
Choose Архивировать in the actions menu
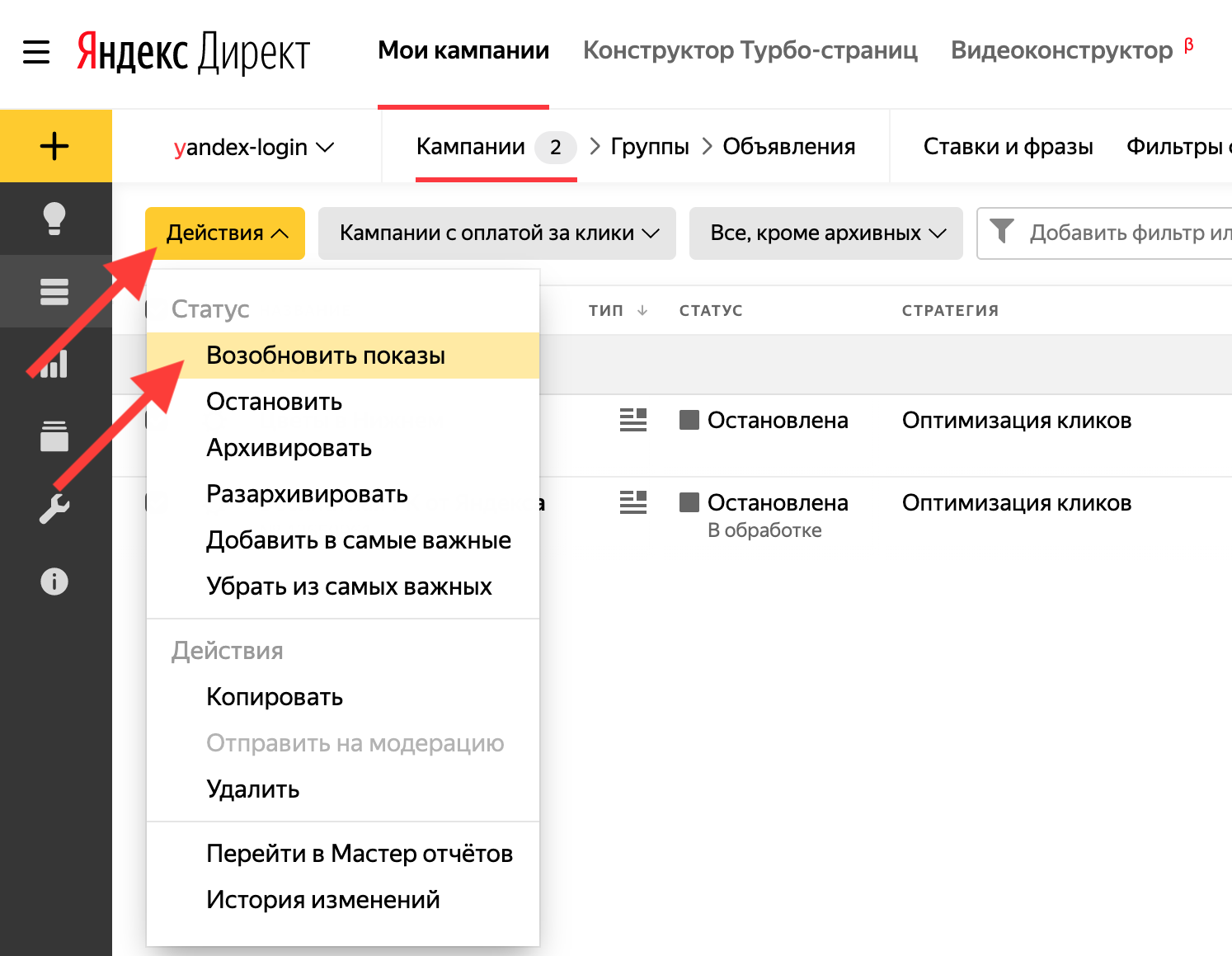[x=343, y=448]
